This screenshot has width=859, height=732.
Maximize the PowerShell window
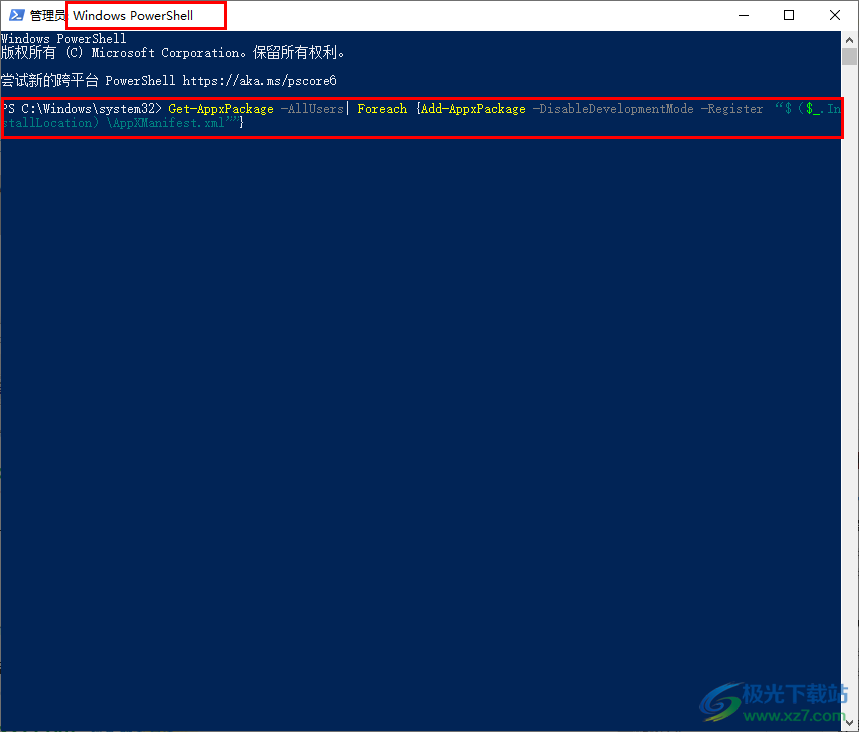[789, 15]
